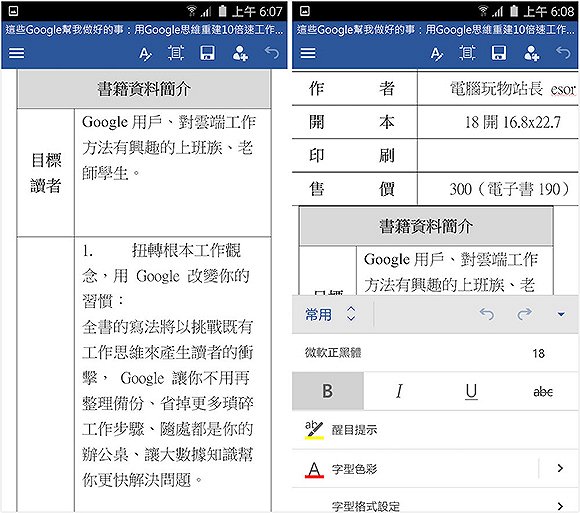The width and height of the screenshot is (580, 513).
Task: Tap the text edit icon in left toolbar
Action: tap(145, 54)
